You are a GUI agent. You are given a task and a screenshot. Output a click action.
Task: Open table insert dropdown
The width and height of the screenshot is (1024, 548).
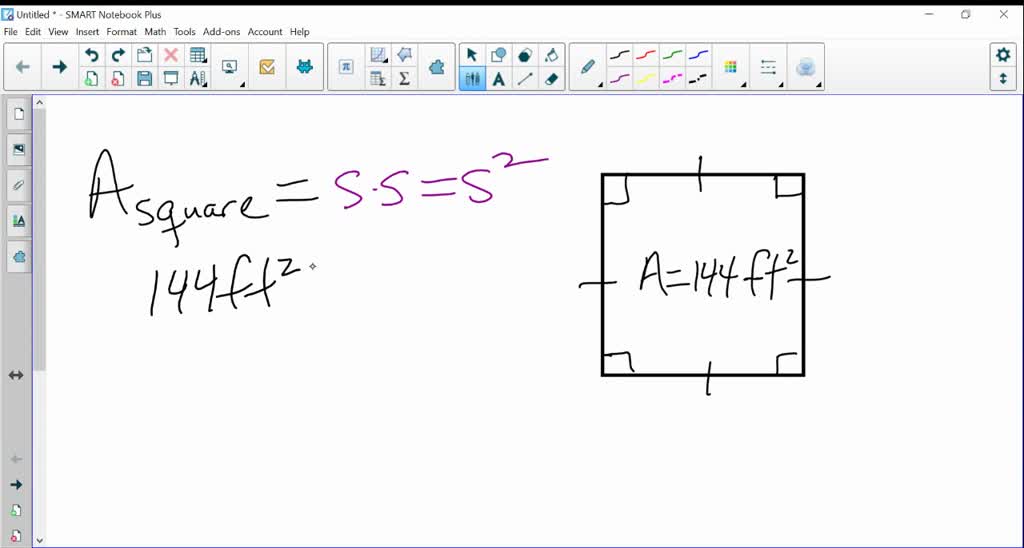coord(197,56)
